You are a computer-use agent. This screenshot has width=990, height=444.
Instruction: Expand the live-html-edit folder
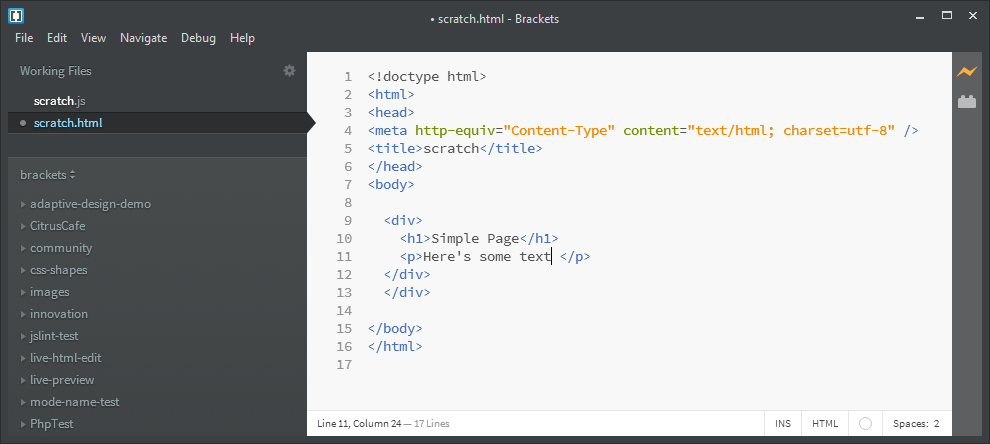coord(23,358)
